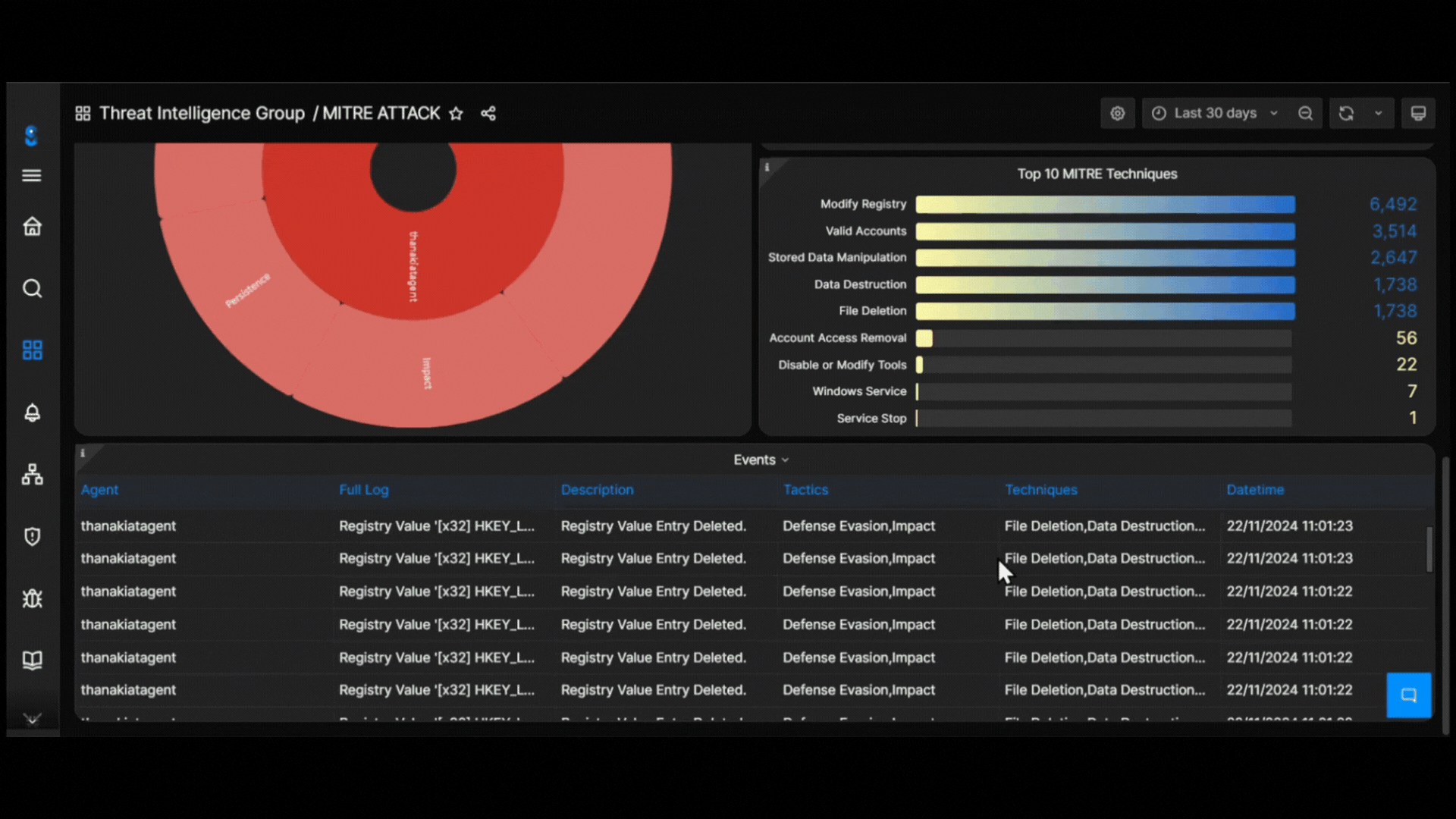Viewport: 1456px width, 819px height.
Task: Share the dashboard via share icon
Action: pos(488,113)
